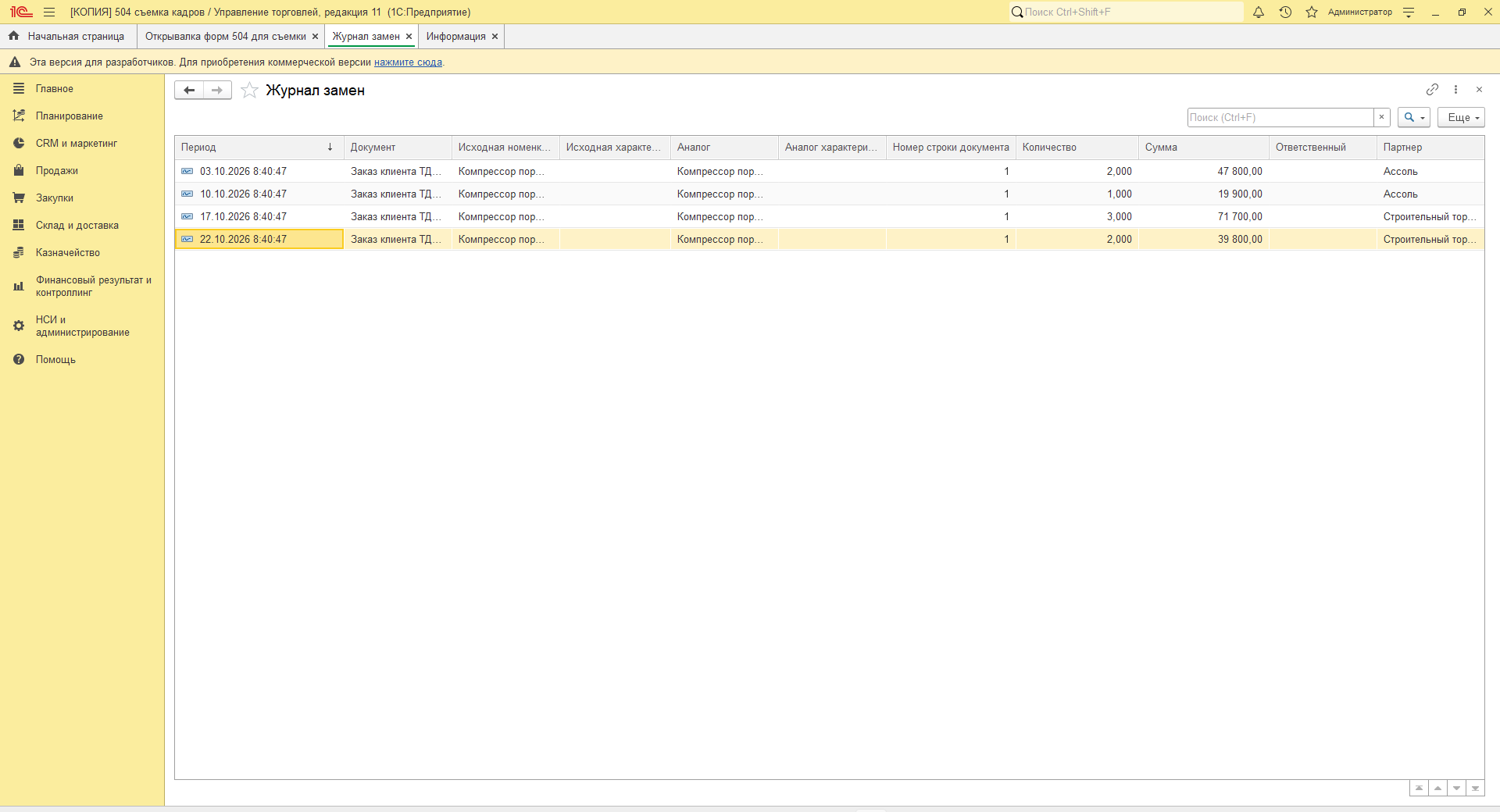
Task: Open favorites star in title bar
Action: (x=1312, y=12)
